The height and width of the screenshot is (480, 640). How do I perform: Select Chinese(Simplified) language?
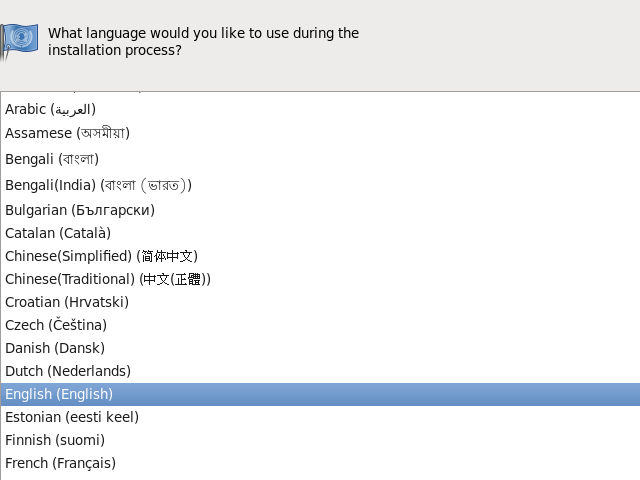tap(101, 256)
